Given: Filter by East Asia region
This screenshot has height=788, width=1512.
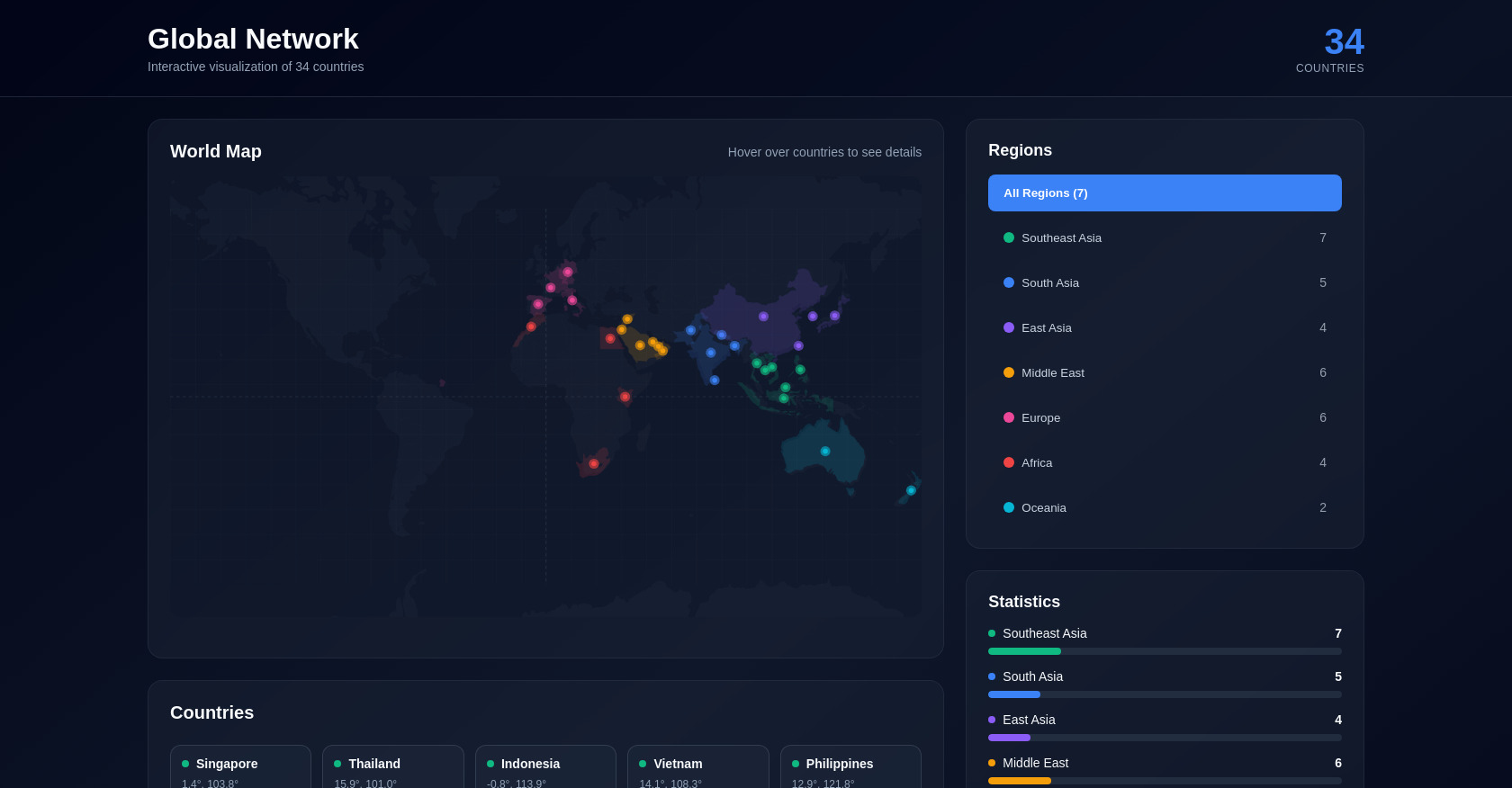Looking at the screenshot, I should (1165, 327).
